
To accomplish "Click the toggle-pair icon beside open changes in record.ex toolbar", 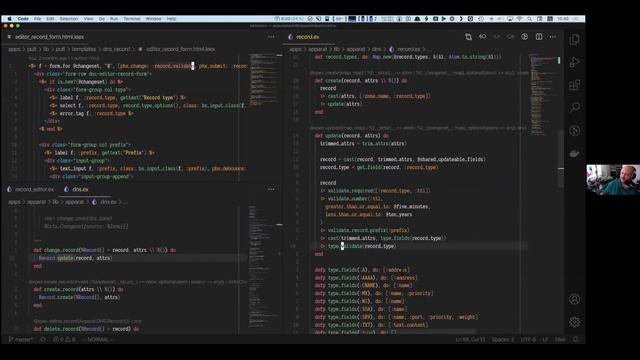I will (x=482, y=37).
